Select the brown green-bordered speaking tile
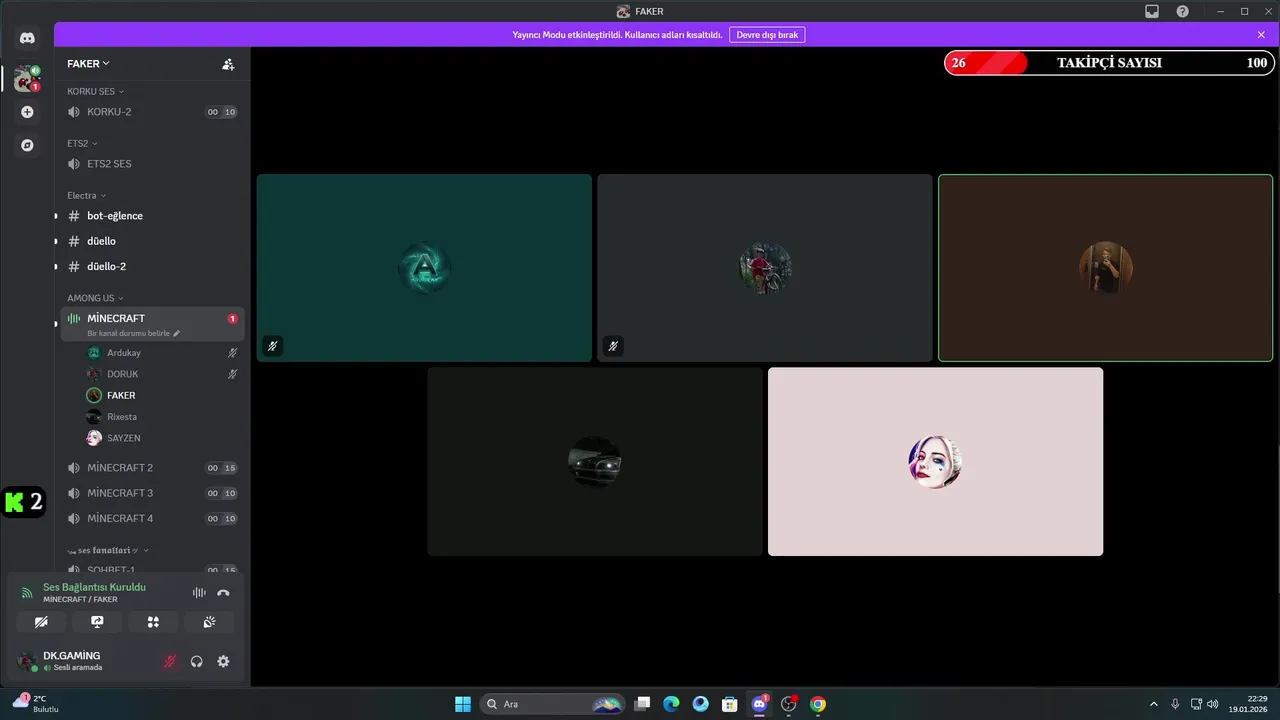Screen dimensions: 1280x720 1105,268
